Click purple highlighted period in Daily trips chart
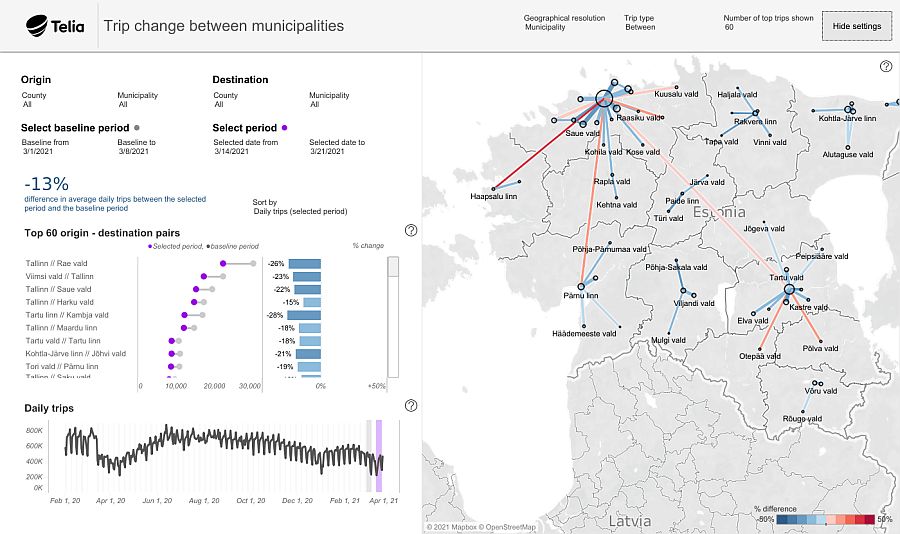Screen dimensions: 900x534 (x=379, y=456)
